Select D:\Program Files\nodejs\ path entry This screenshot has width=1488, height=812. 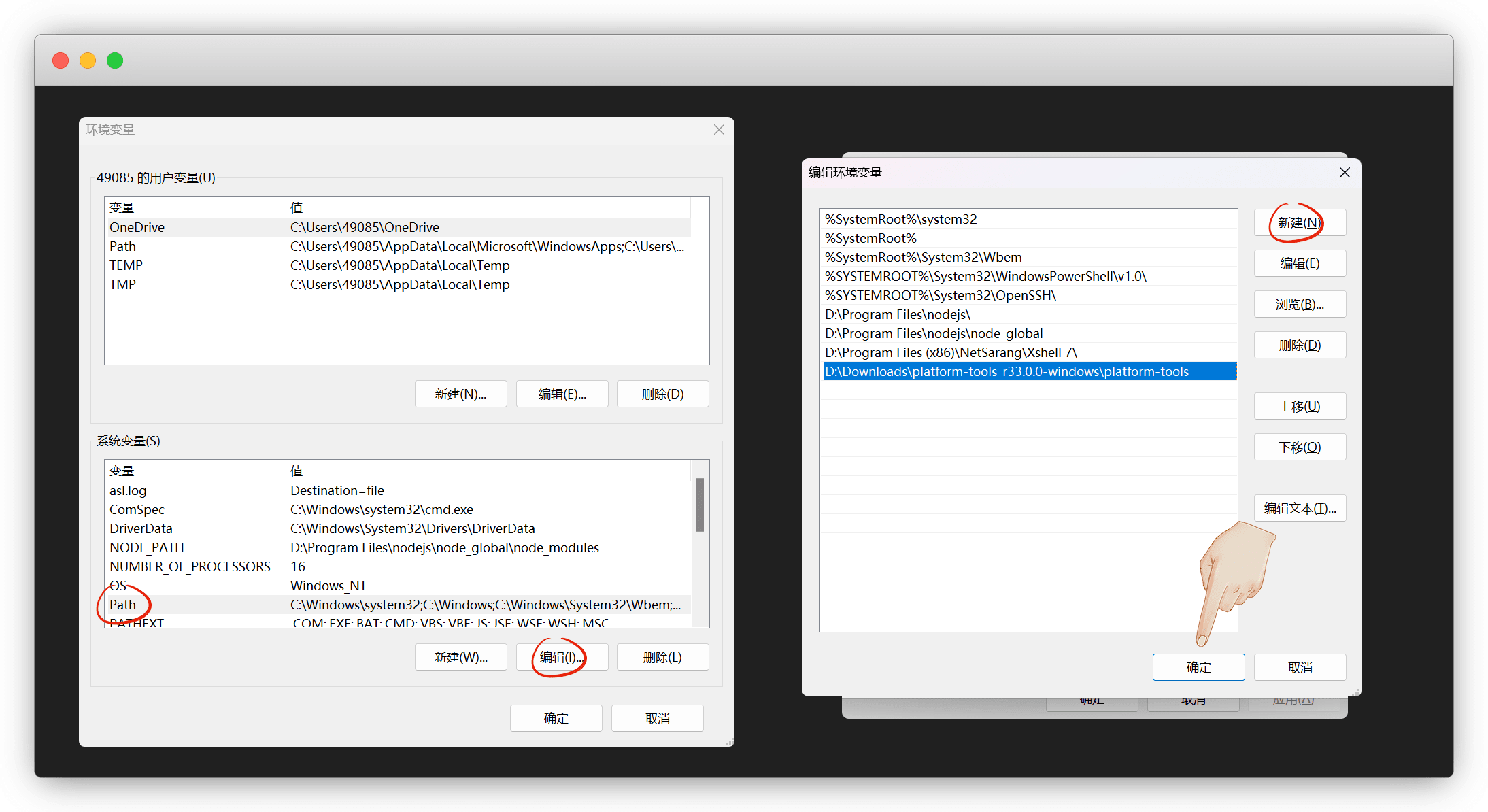click(x=898, y=315)
